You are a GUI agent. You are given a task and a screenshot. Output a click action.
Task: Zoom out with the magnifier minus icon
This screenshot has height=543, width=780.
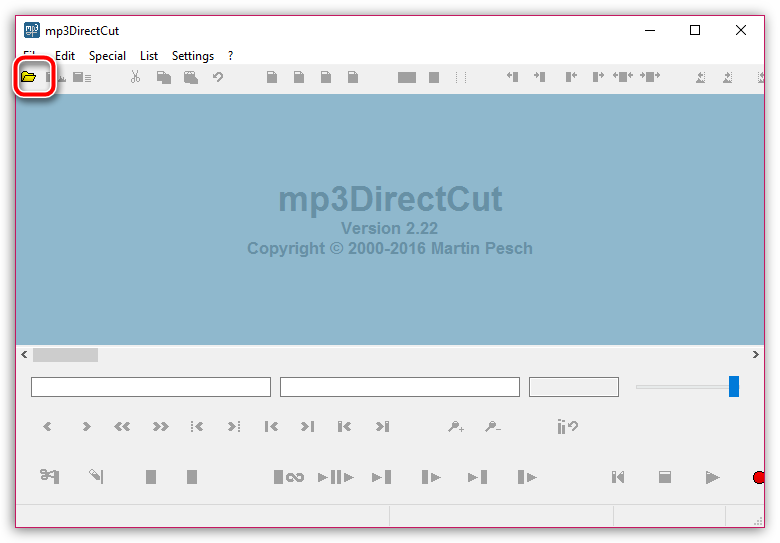pyautogui.click(x=493, y=426)
